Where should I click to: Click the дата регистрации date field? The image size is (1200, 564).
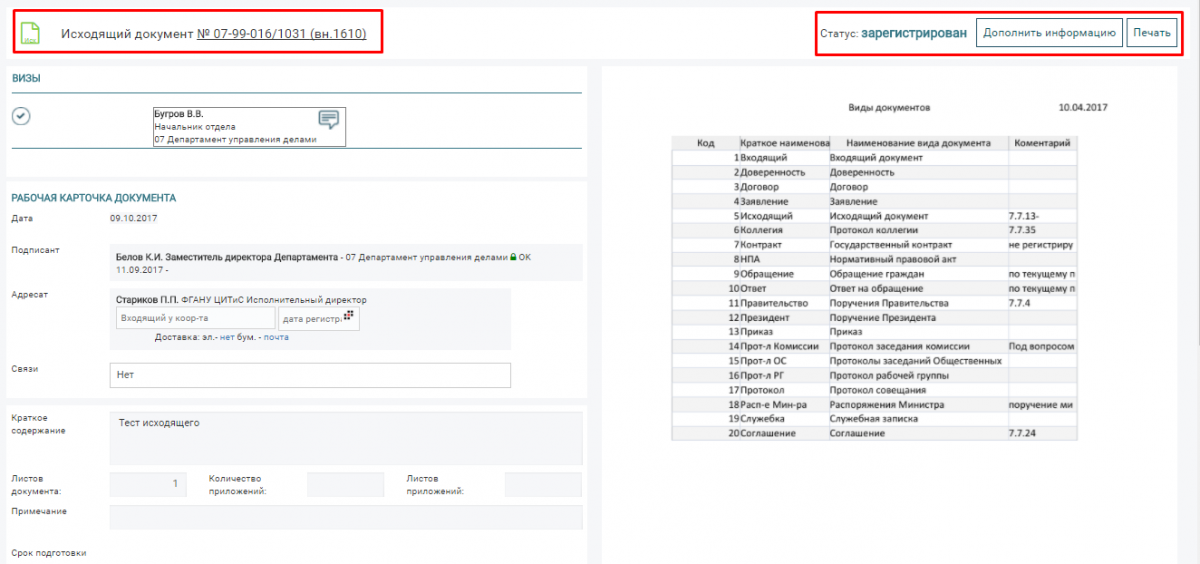click(x=310, y=318)
